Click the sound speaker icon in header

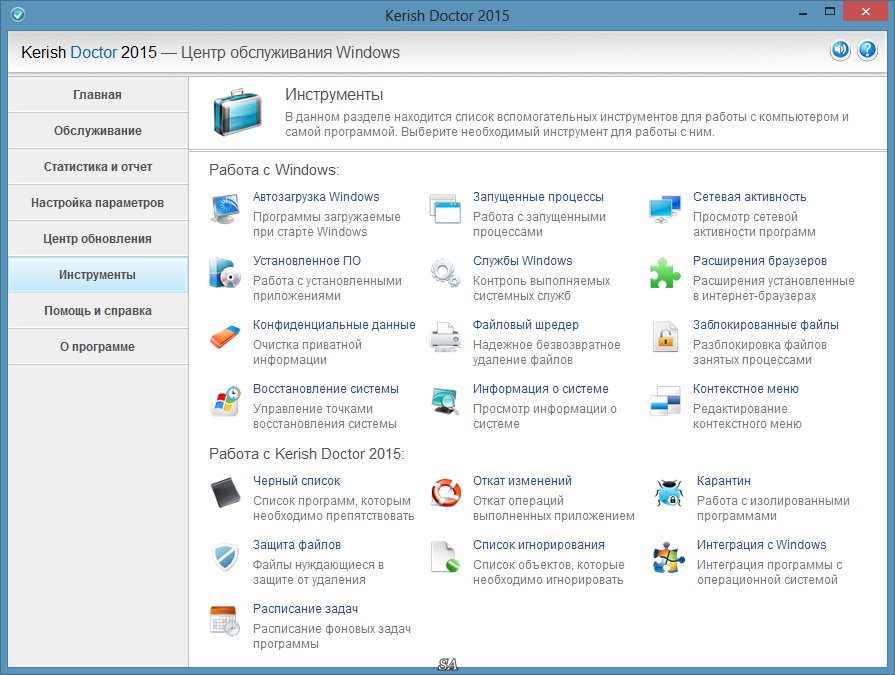tap(840, 50)
